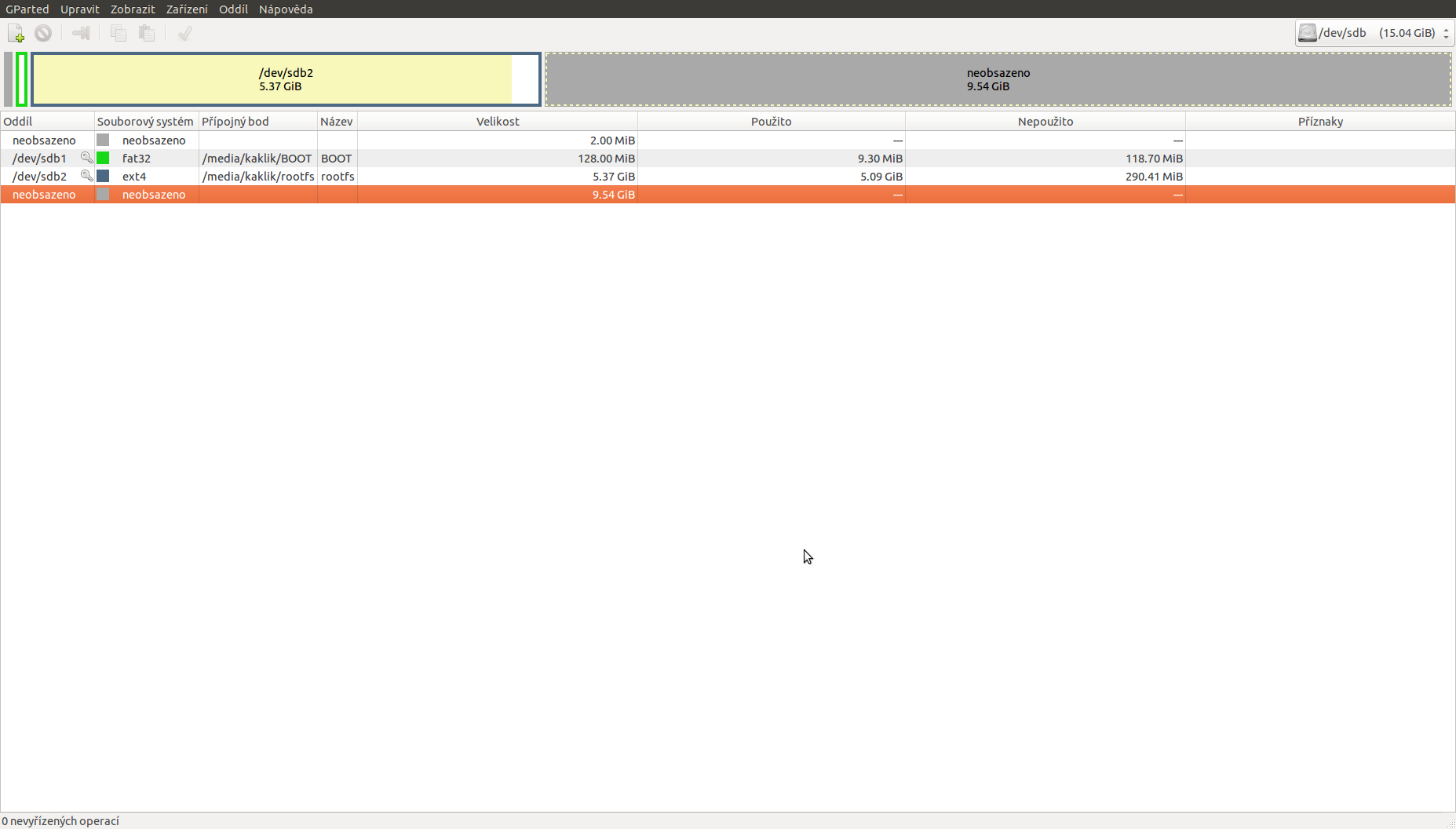Click the paste partition icon
This screenshot has width=1456, height=829.
(x=147, y=34)
